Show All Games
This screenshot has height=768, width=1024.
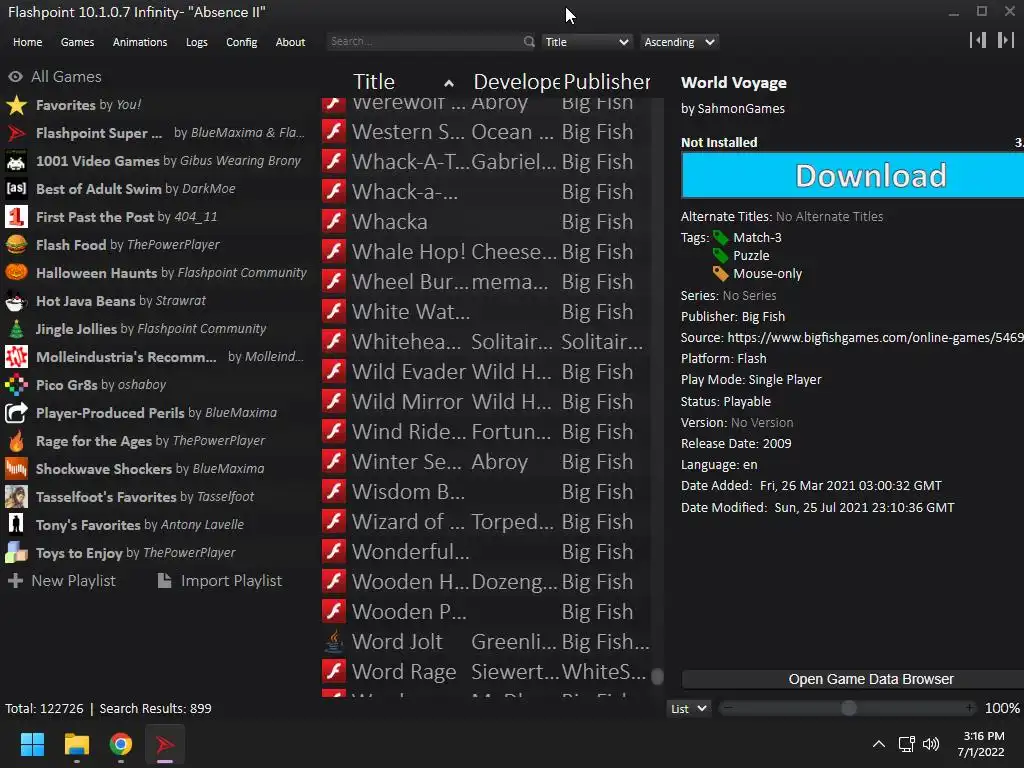pyautogui.click(x=55, y=76)
